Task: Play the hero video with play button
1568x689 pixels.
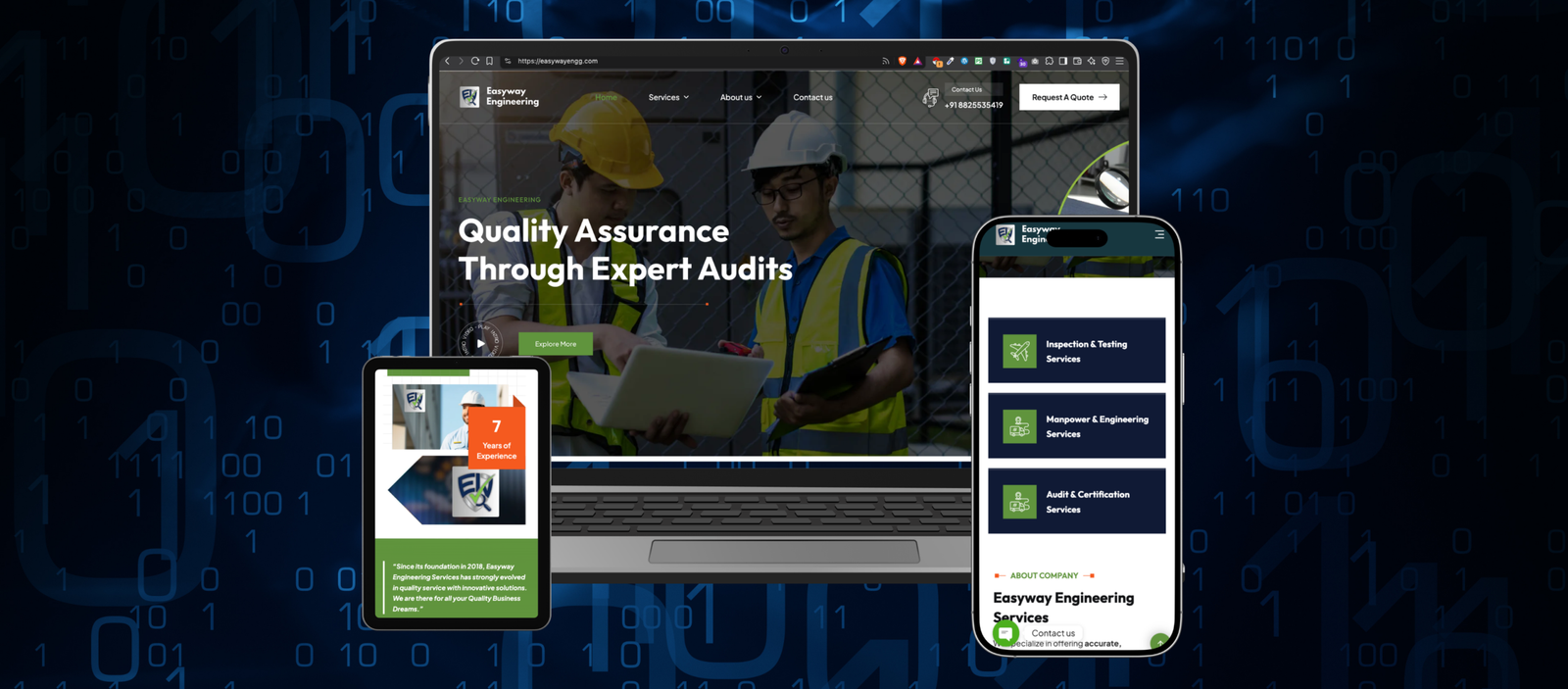Action: 480,343
